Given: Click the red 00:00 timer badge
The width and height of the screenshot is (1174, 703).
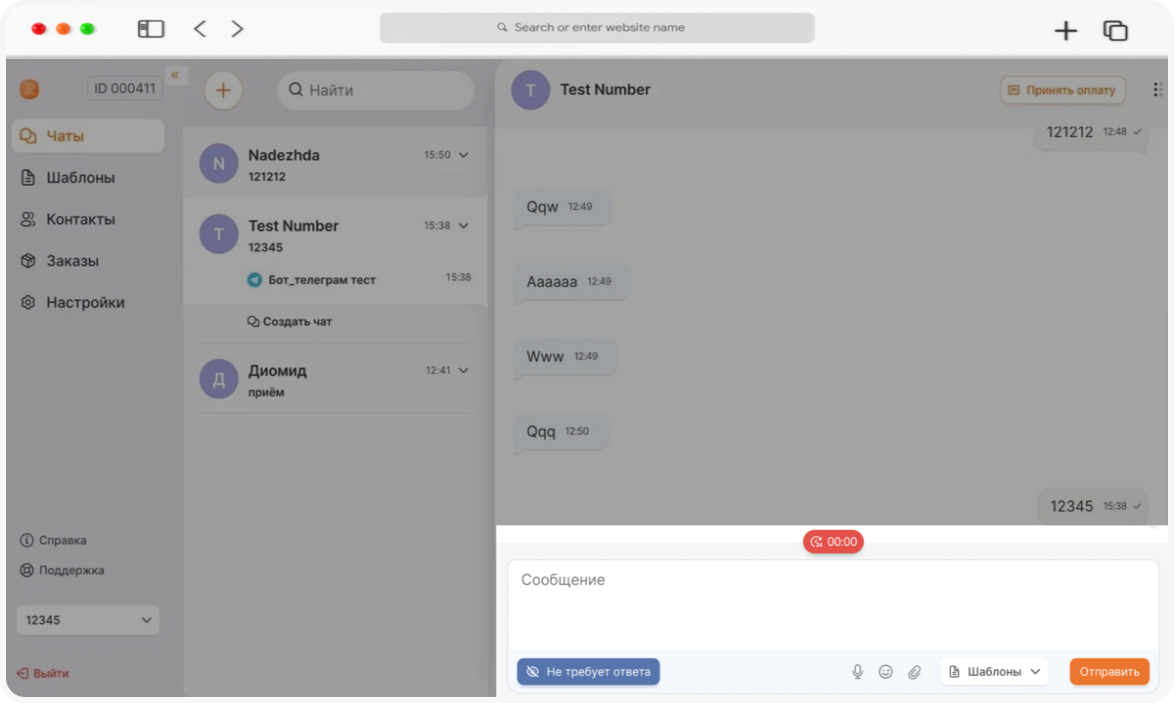Looking at the screenshot, I should (833, 541).
